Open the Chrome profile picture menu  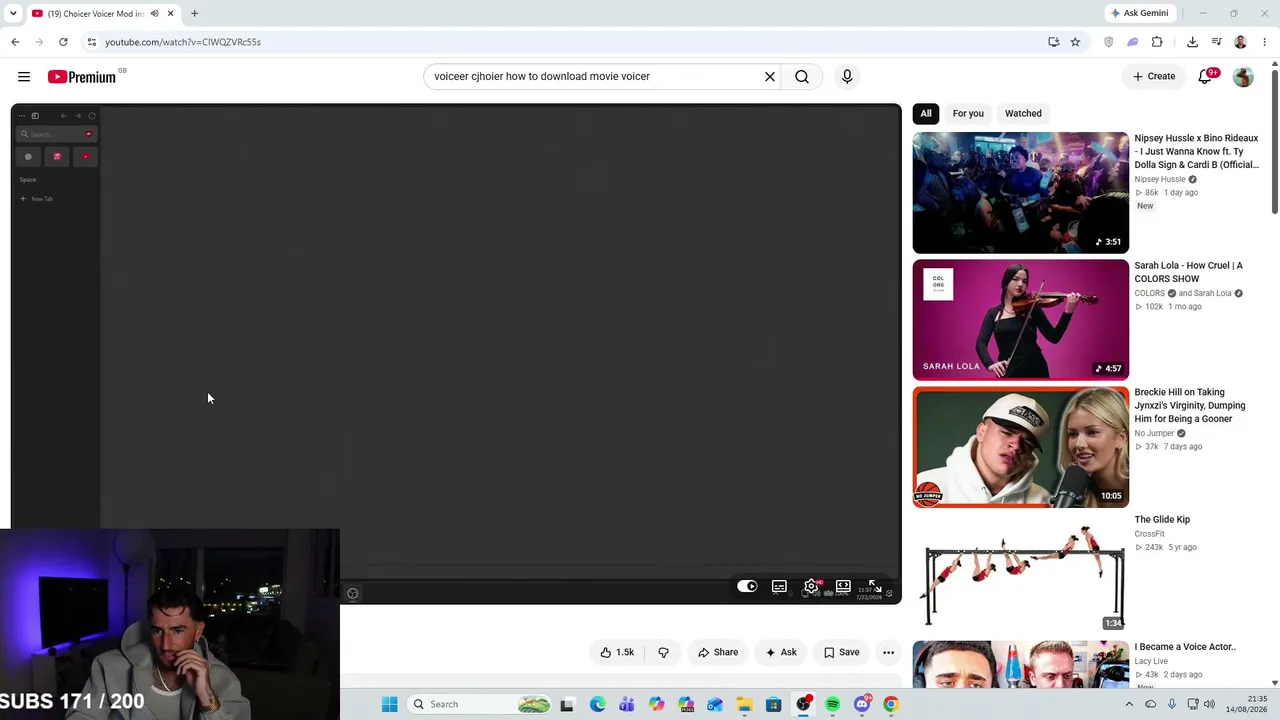(1241, 42)
